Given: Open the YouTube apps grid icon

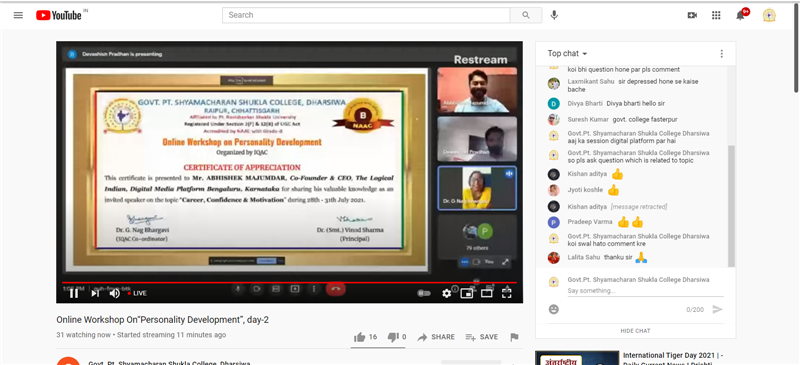Looking at the screenshot, I should [x=716, y=15].
